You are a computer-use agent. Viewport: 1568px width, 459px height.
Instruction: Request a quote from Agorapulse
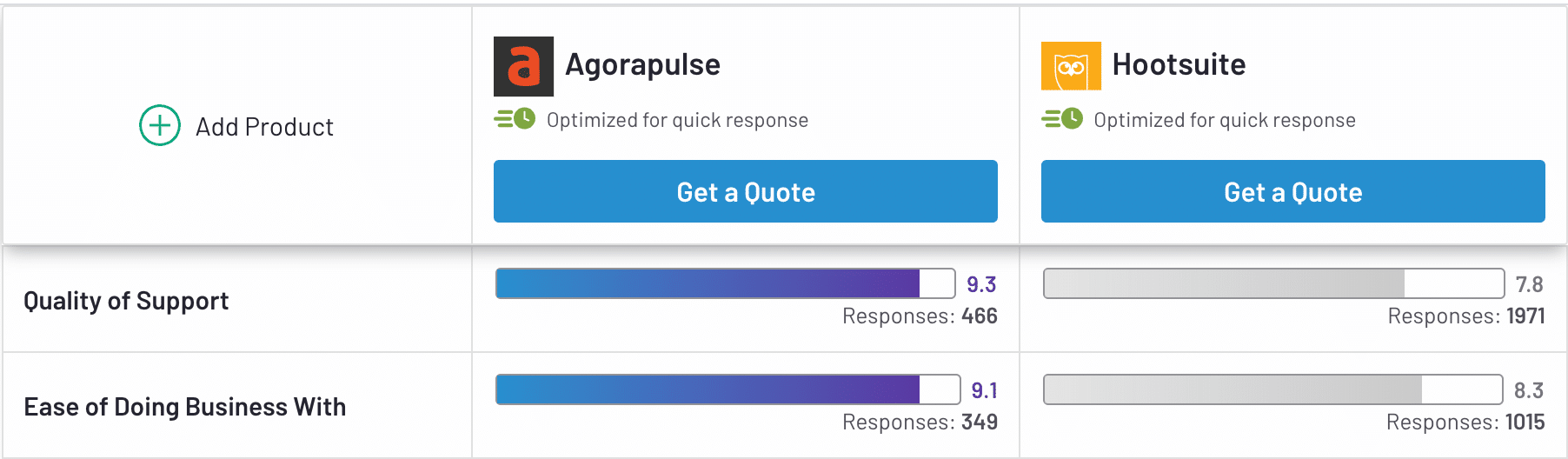click(x=745, y=191)
